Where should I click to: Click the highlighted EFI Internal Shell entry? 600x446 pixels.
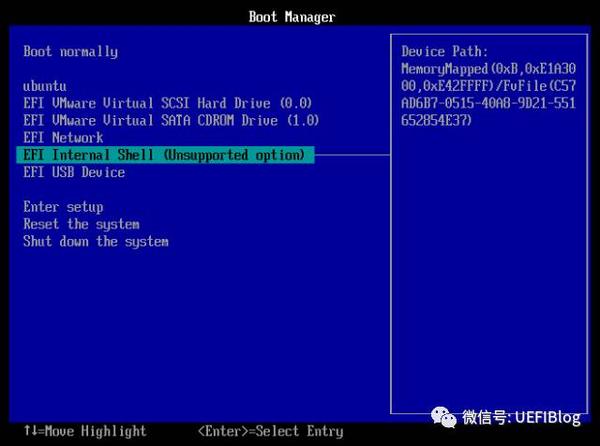[165, 155]
